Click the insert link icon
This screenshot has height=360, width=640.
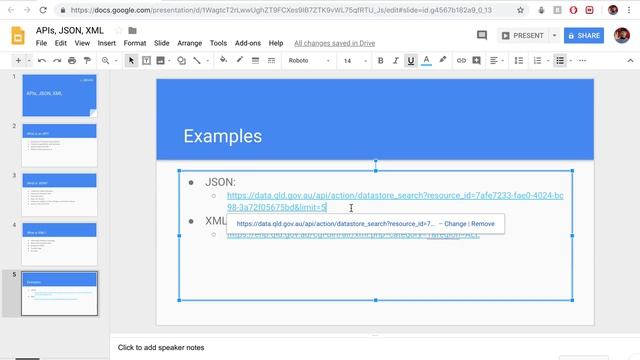[x=461, y=61]
